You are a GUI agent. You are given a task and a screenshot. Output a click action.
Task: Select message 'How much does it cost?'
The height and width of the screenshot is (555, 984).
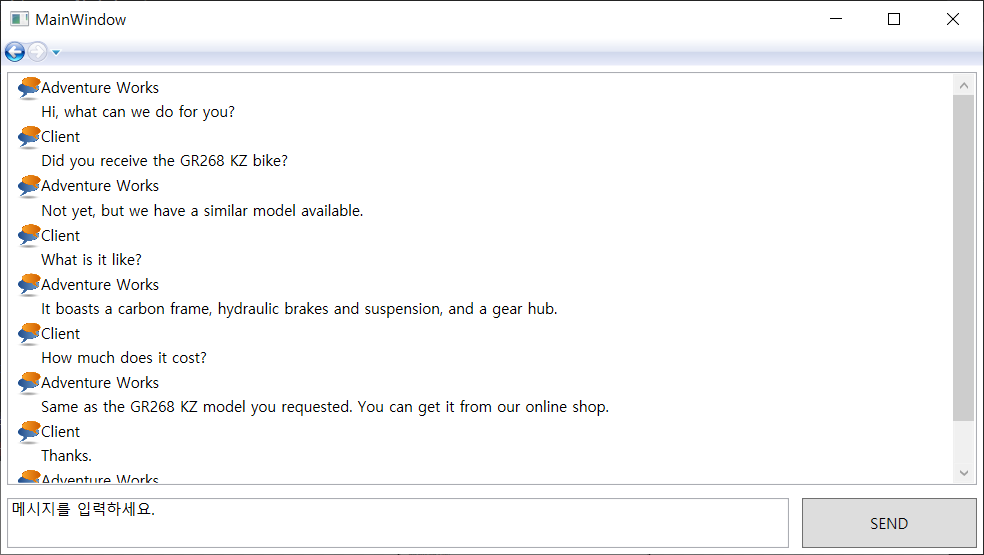[124, 358]
